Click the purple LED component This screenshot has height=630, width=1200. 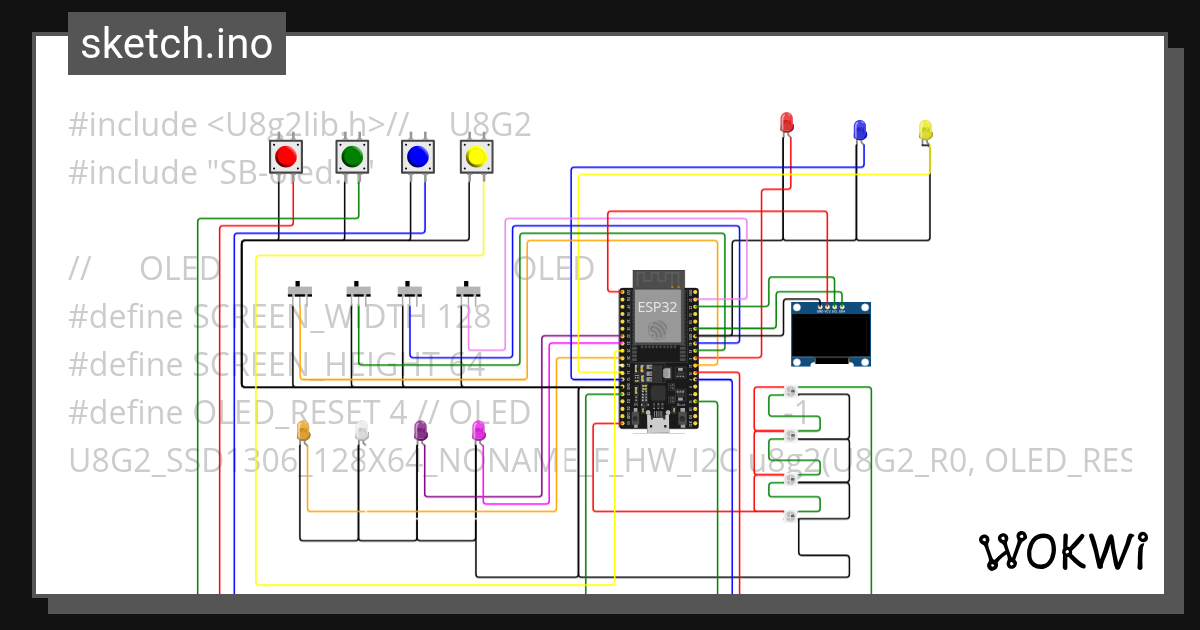point(420,430)
